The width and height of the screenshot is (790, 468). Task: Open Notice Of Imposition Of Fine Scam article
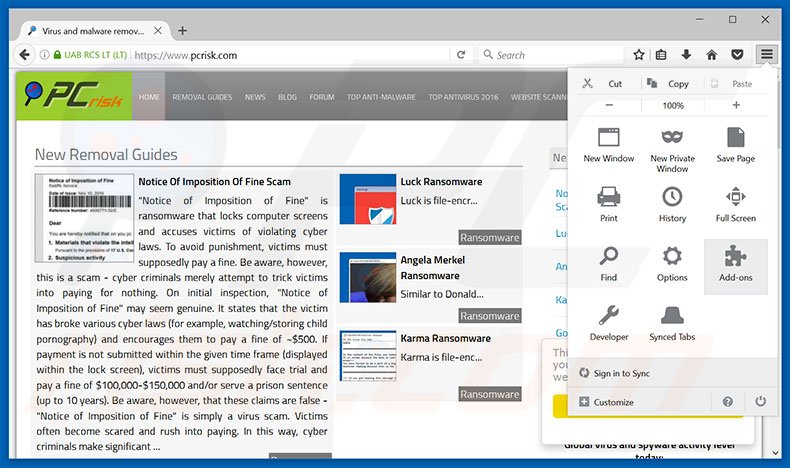click(214, 181)
